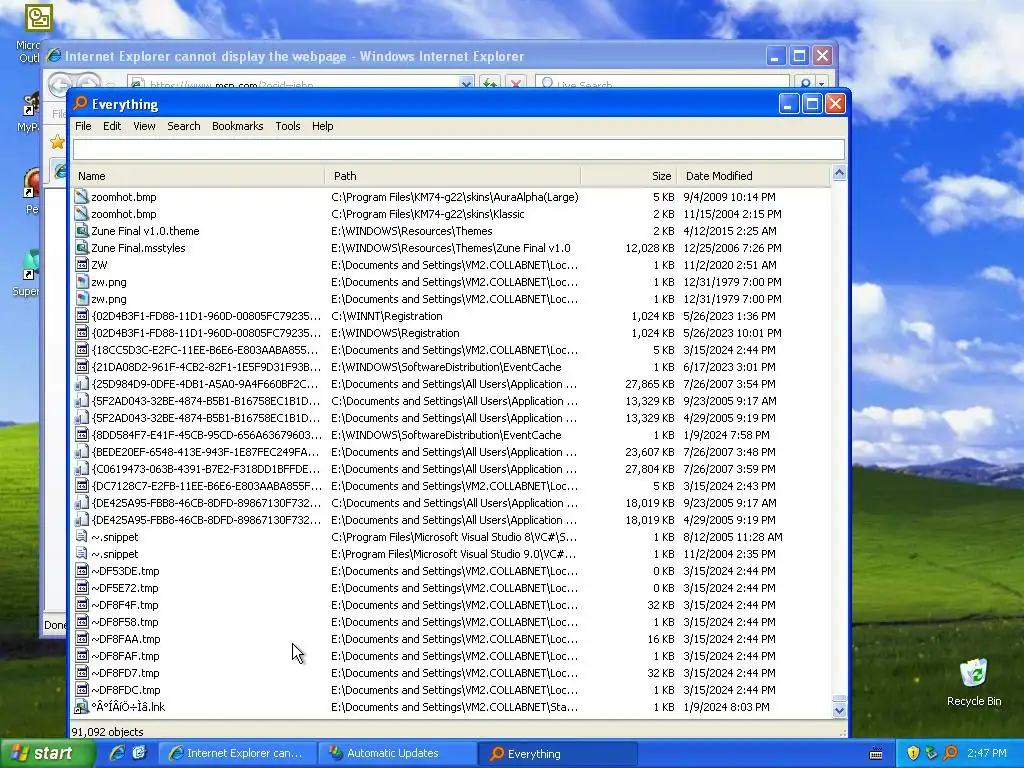Sort results by the Name column header

[199, 176]
